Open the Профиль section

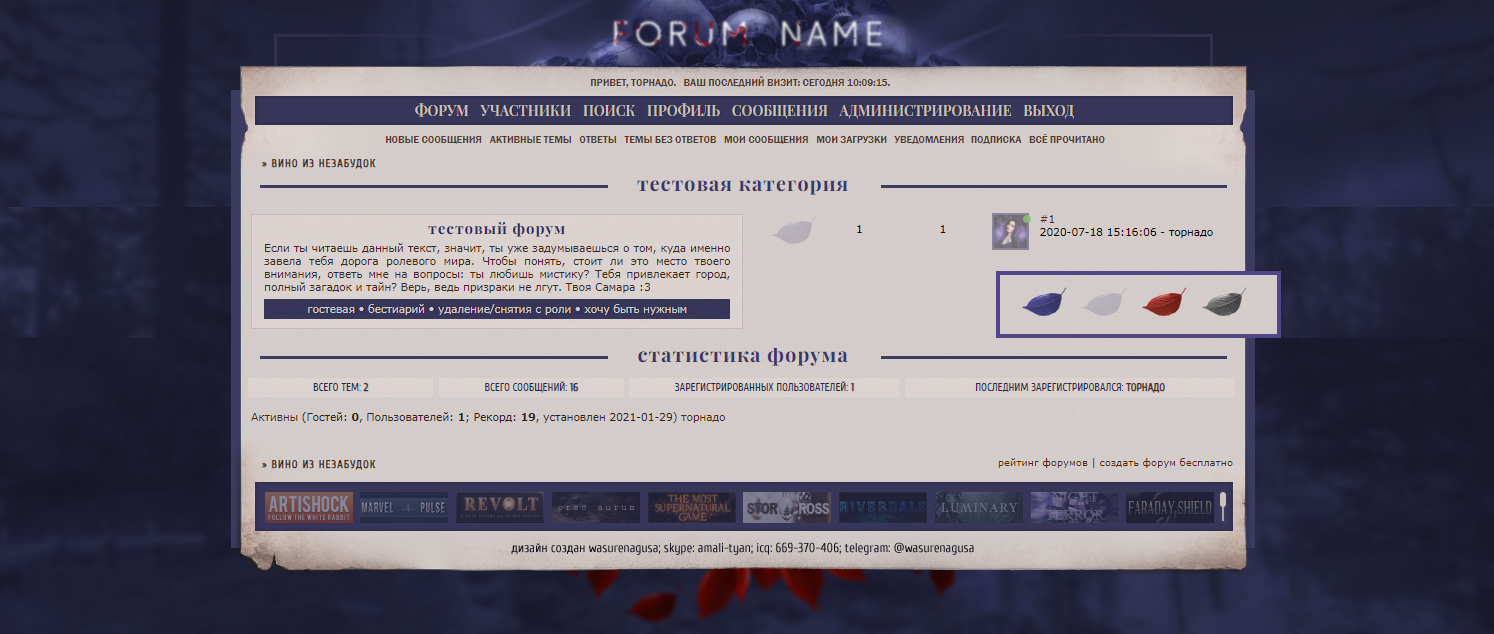point(683,111)
